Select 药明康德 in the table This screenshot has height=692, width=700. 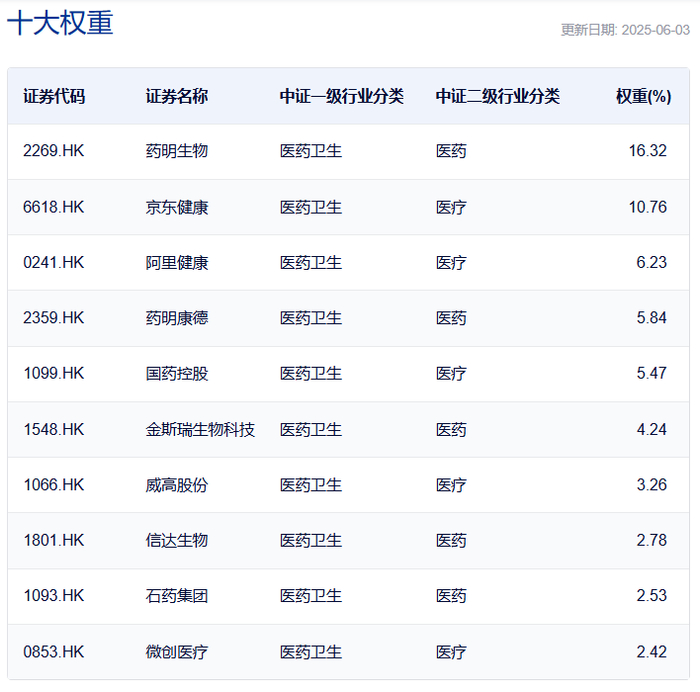[x=177, y=318]
